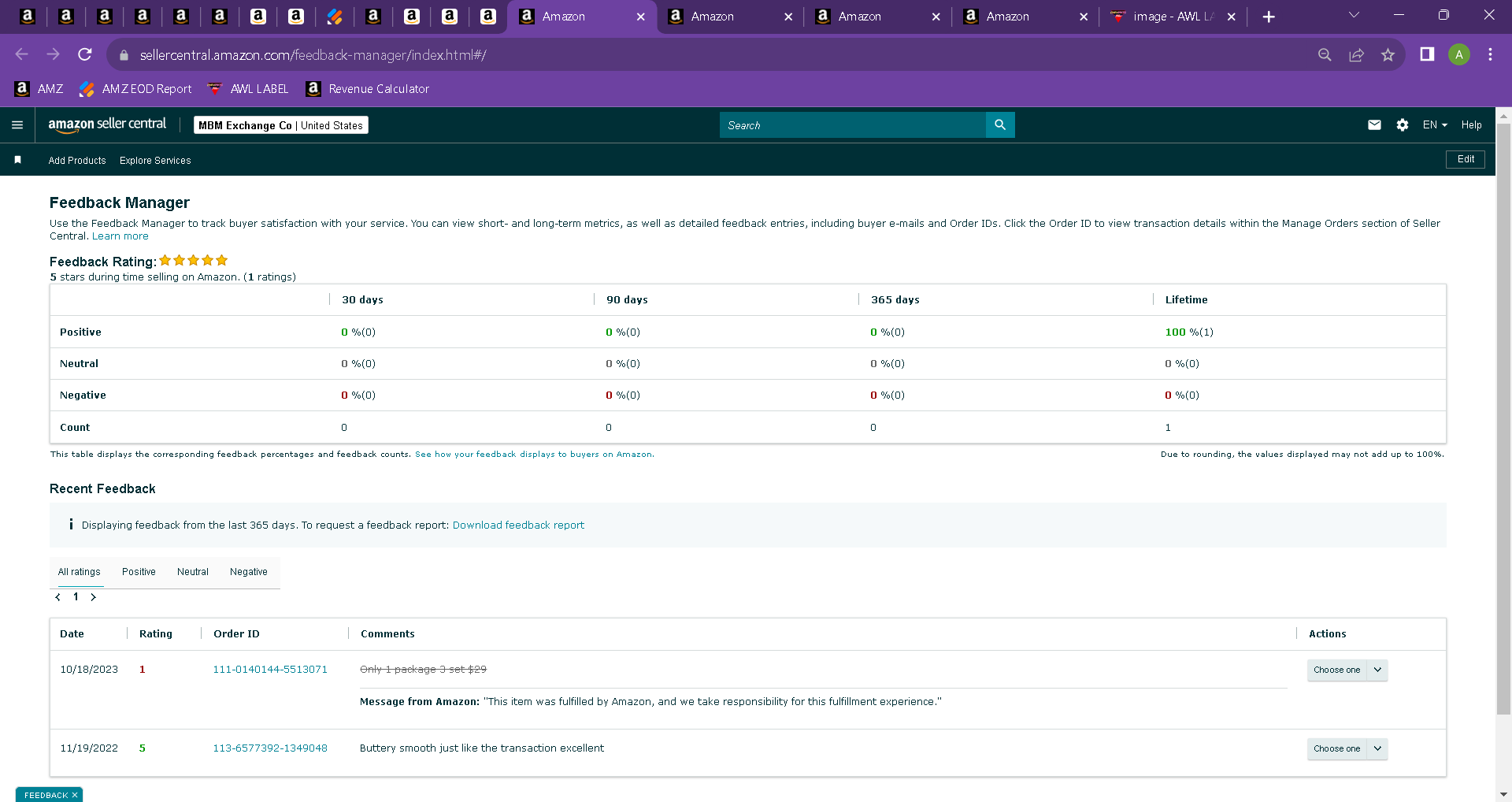Click page number 1 in pagination
The width and height of the screenshot is (1512, 802).
tap(76, 597)
